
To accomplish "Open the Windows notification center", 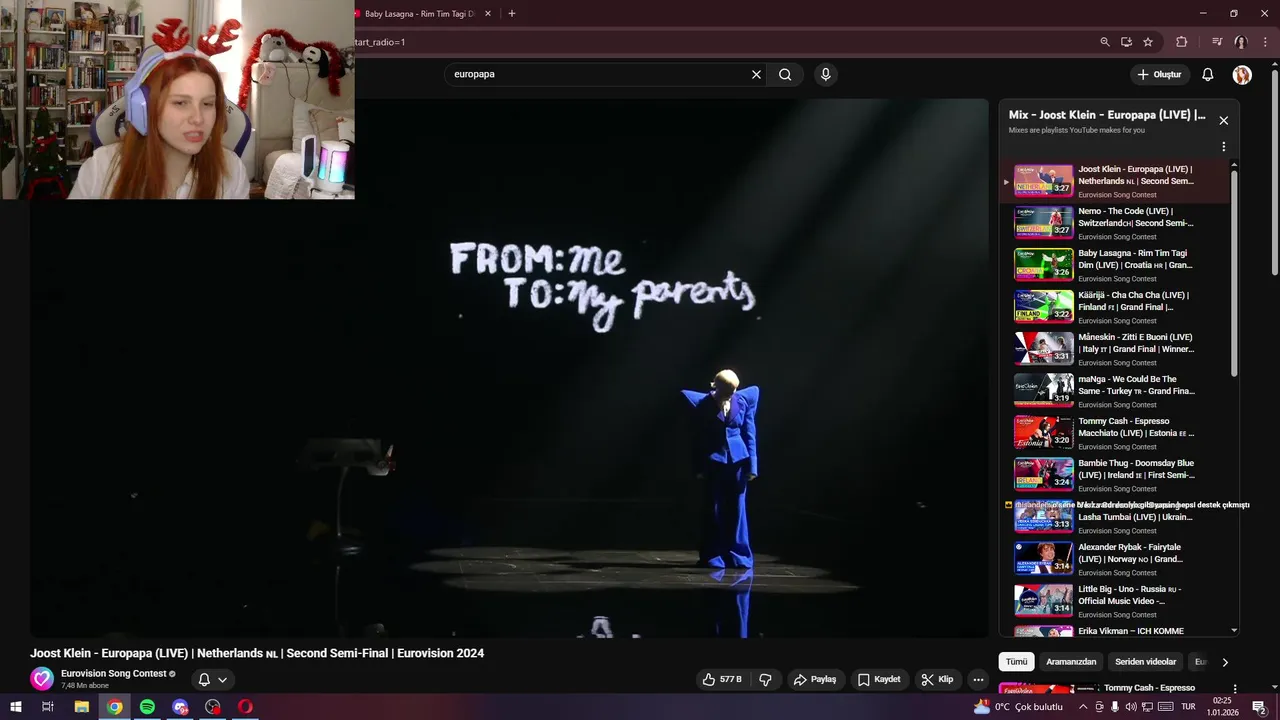I will 1259,707.
